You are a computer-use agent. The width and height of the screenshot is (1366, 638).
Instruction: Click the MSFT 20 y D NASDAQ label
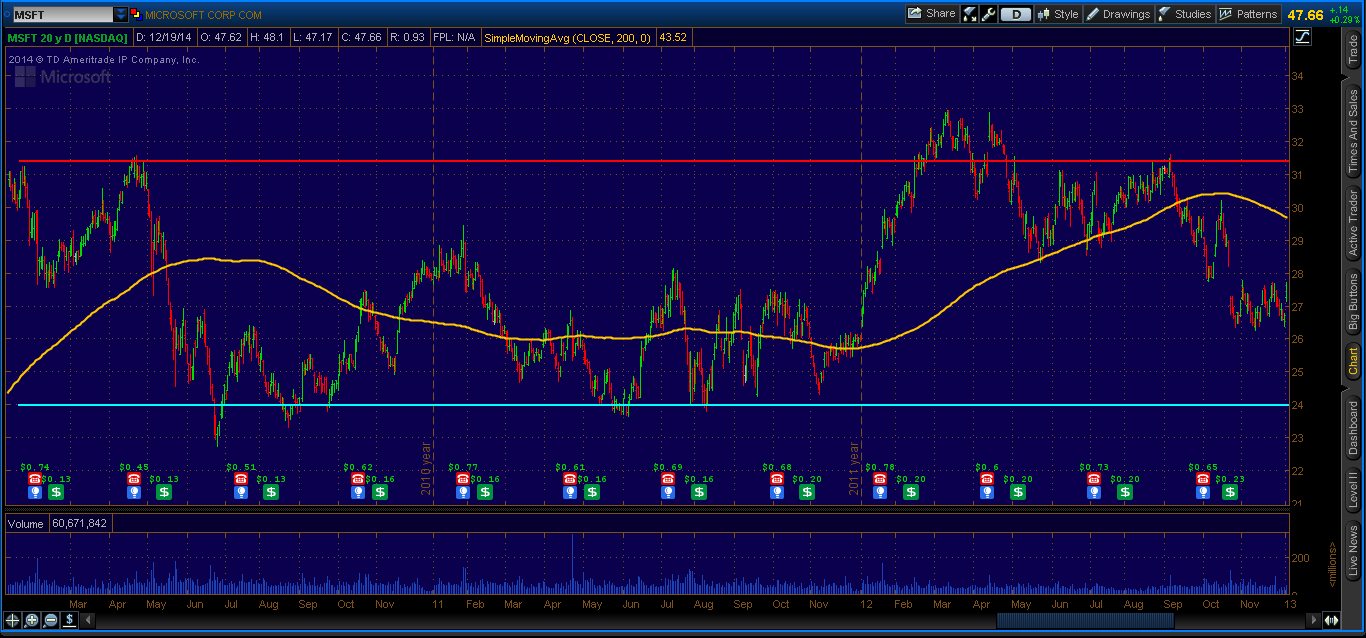point(68,37)
